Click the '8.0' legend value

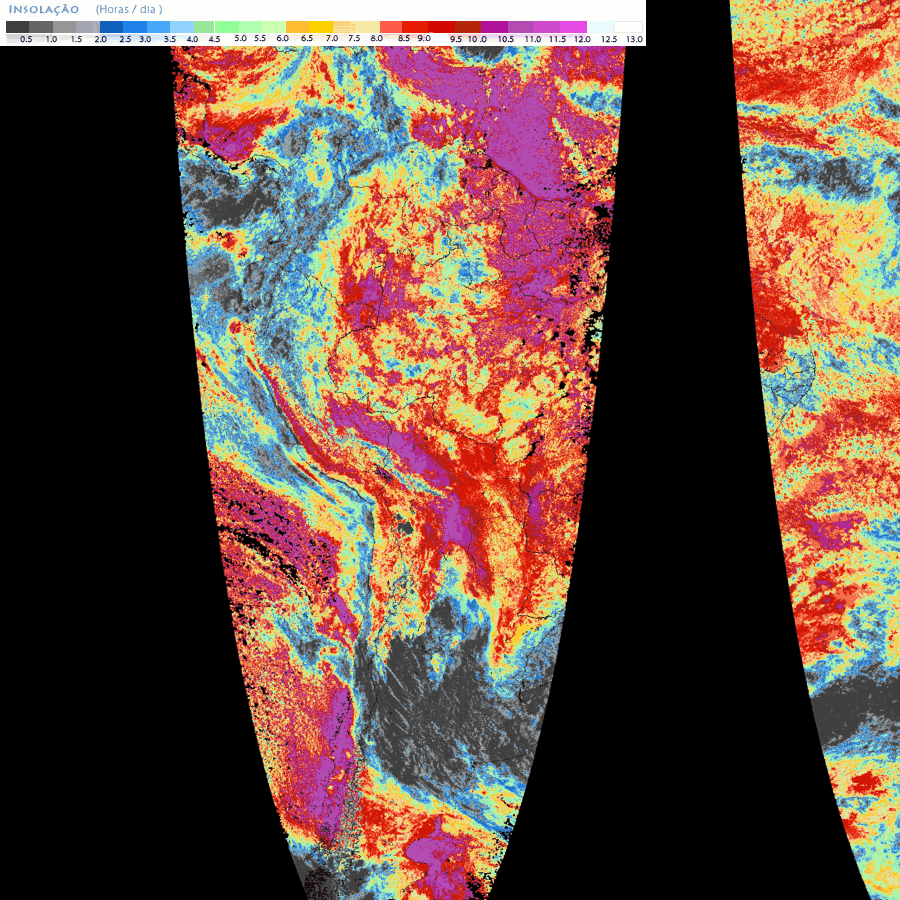click(377, 38)
